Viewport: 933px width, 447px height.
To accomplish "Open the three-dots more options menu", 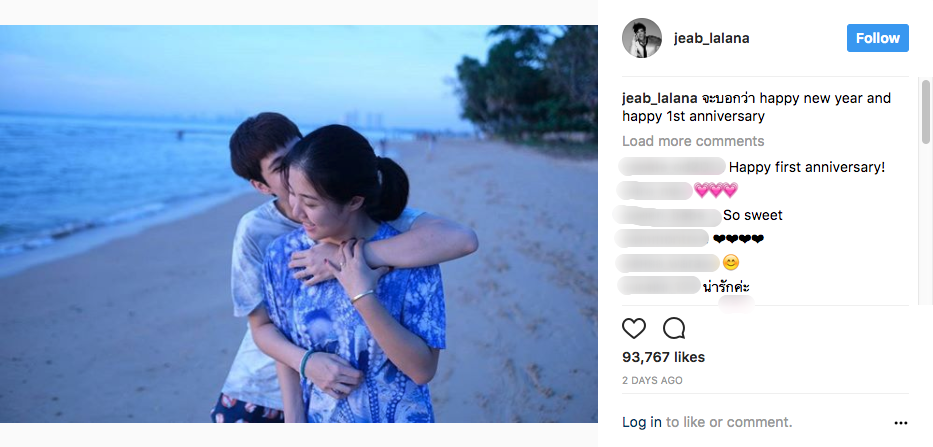I will (901, 423).
